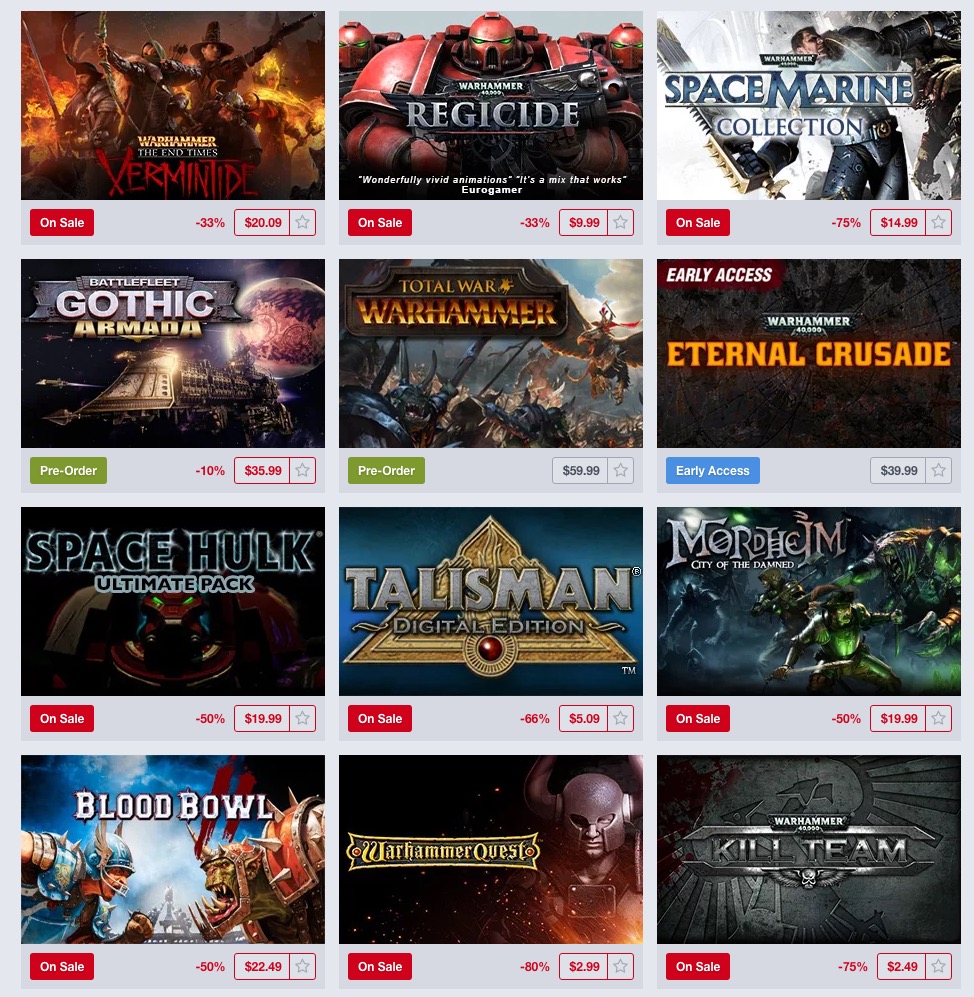
Task: Add Talisman Digital Edition to wishlist star
Action: [621, 719]
